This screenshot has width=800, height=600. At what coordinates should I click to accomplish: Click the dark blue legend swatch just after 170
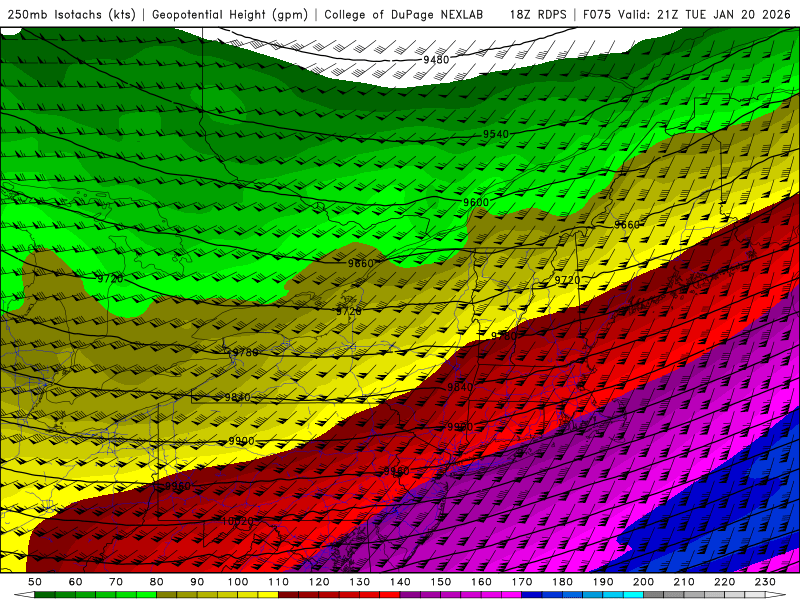pyautogui.click(x=532, y=595)
